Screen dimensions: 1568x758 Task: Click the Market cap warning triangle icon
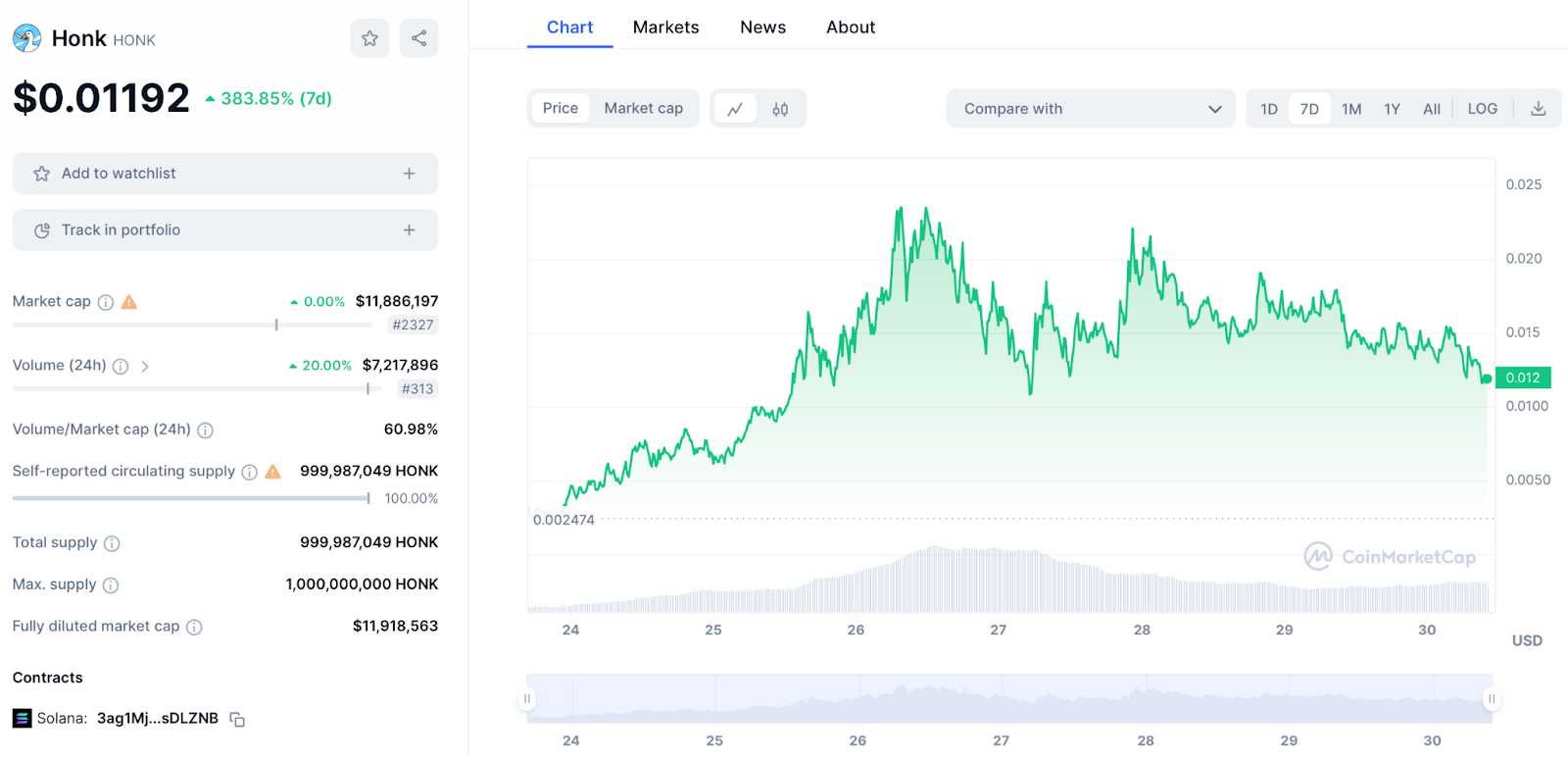click(x=129, y=302)
